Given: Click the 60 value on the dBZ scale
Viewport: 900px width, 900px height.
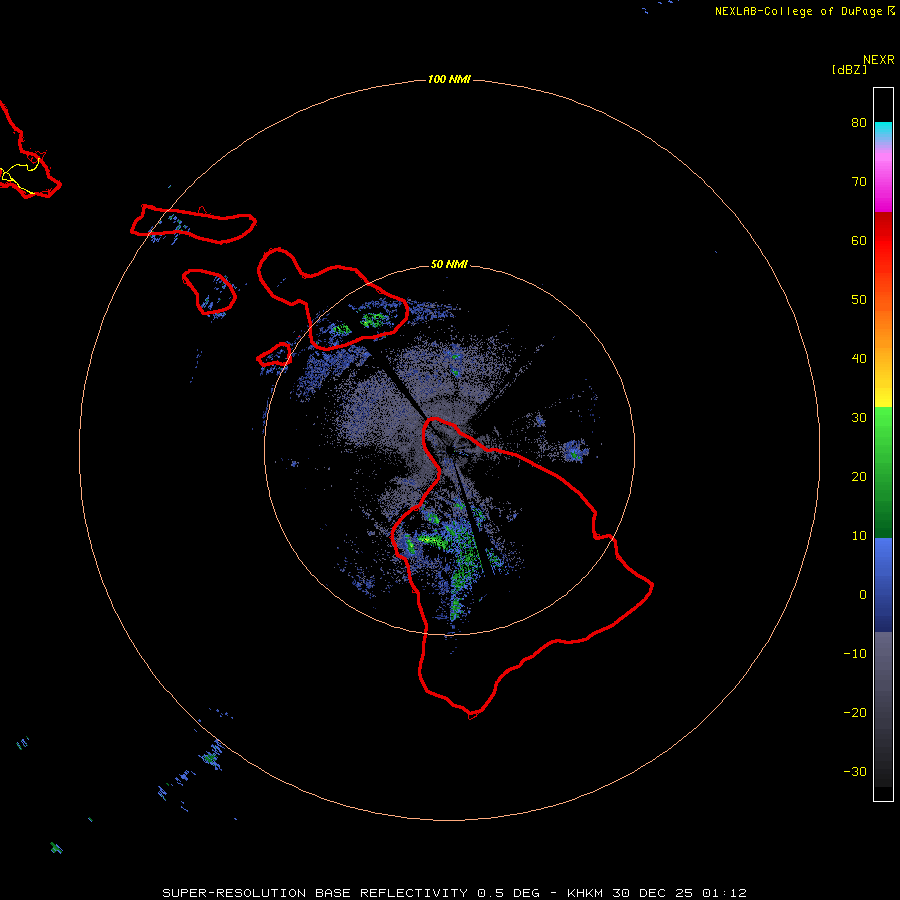Looking at the screenshot, I should [x=859, y=241].
